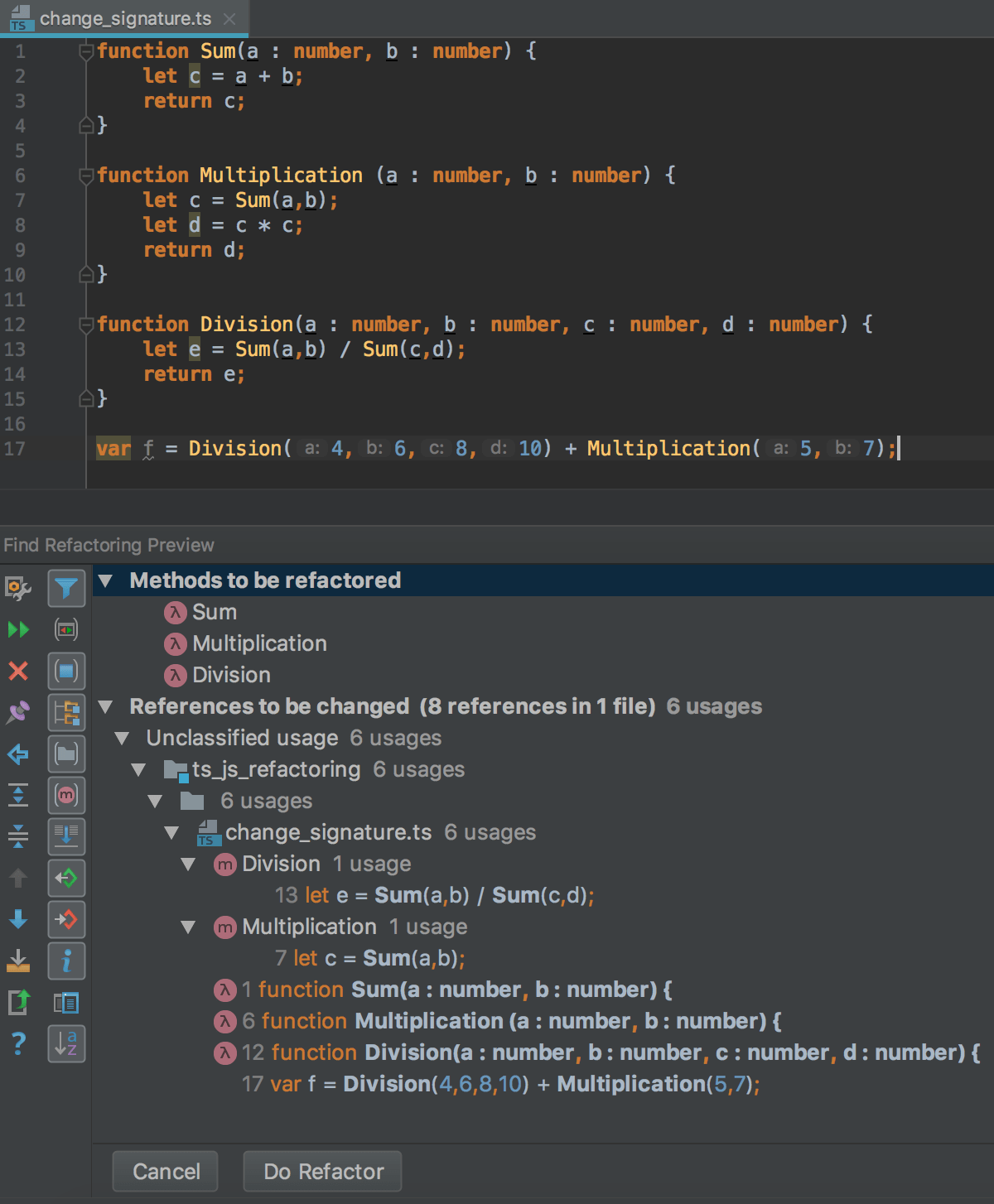Screen dimensions: 994x1204
Task: Toggle the blue funnel filter button
Action: click(66, 589)
